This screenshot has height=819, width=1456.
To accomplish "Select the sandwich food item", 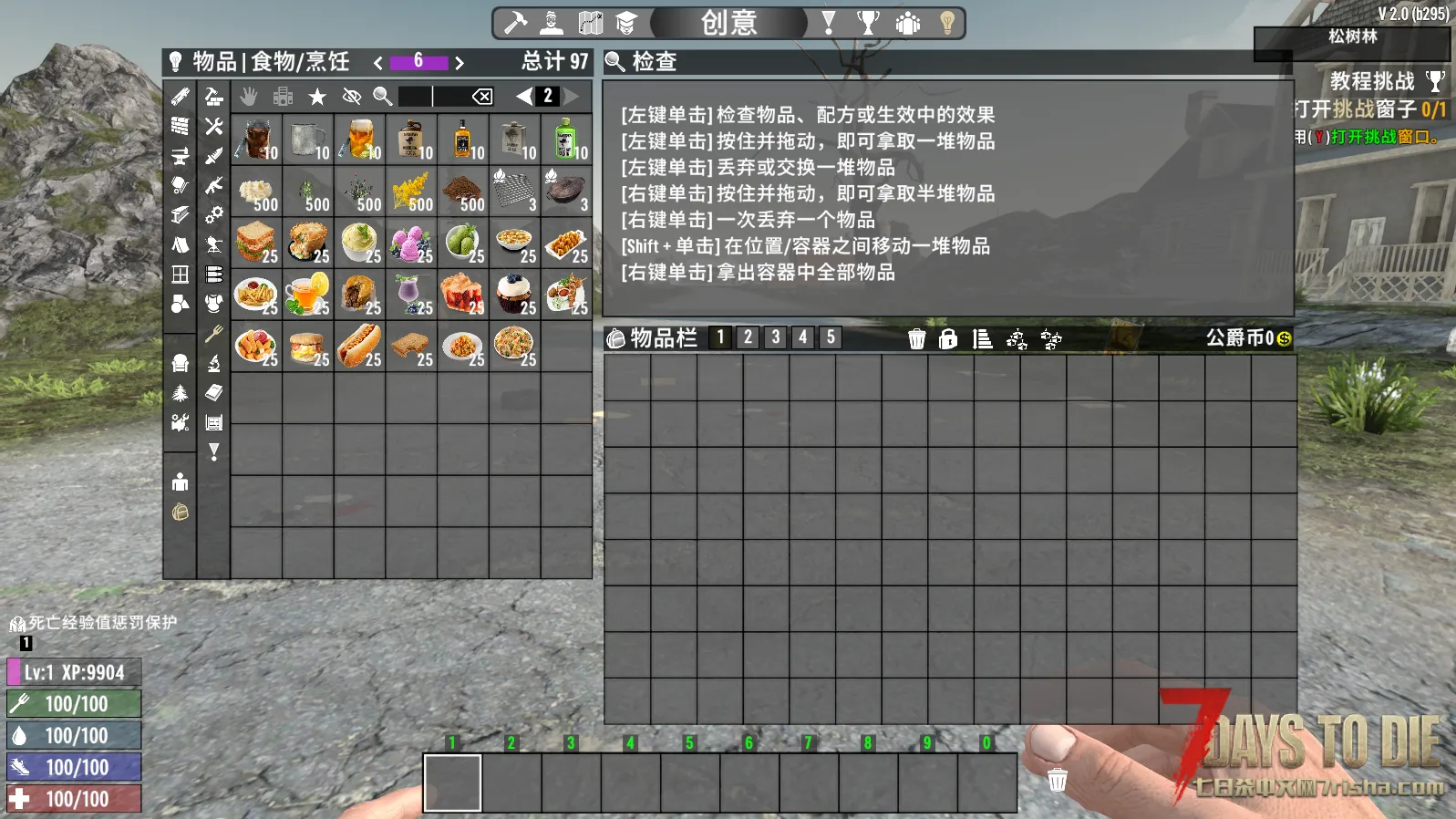I will [256, 243].
